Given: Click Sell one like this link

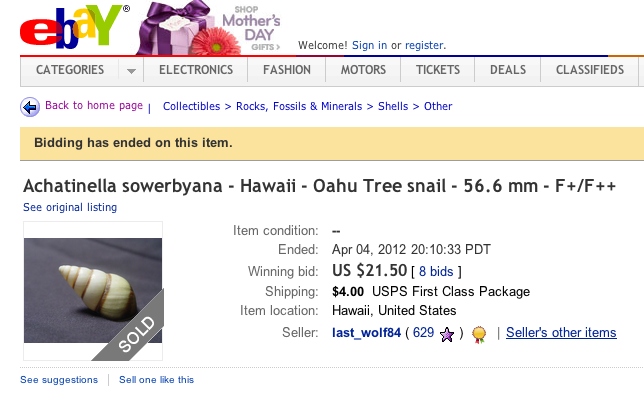Looking at the screenshot, I should (x=156, y=380).
